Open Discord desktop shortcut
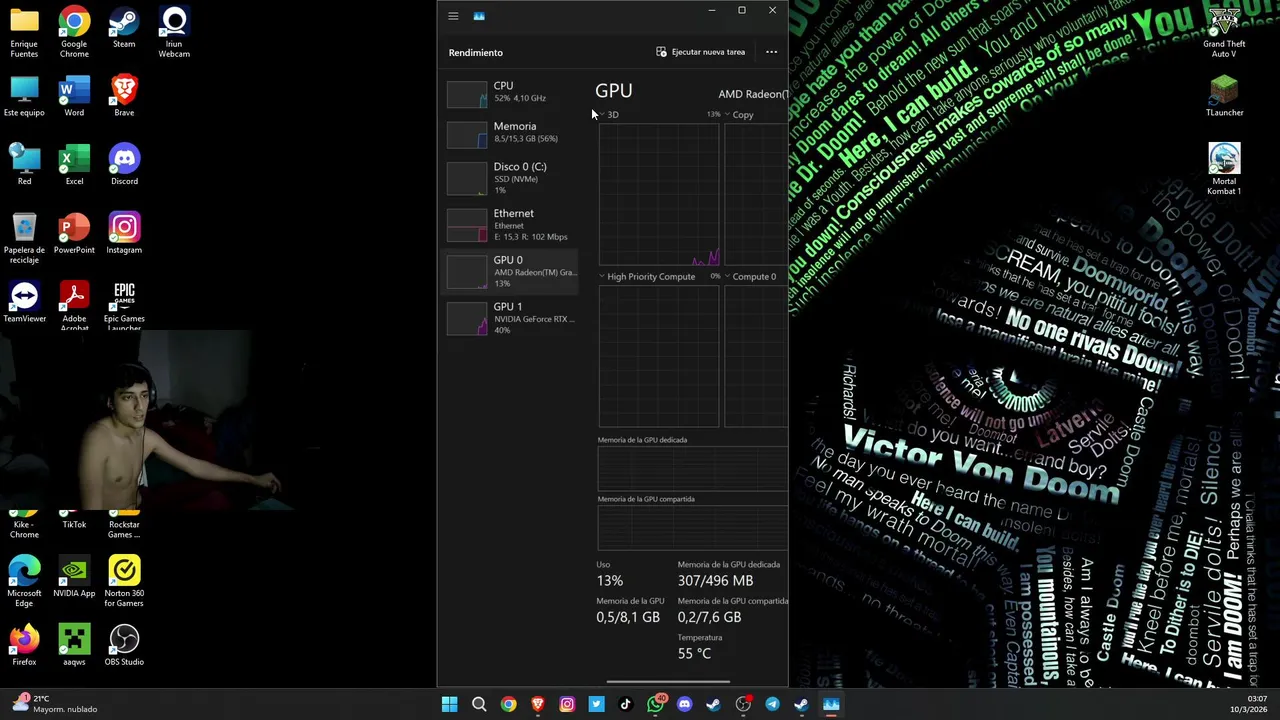This screenshot has height=720, width=1280. coord(124,165)
